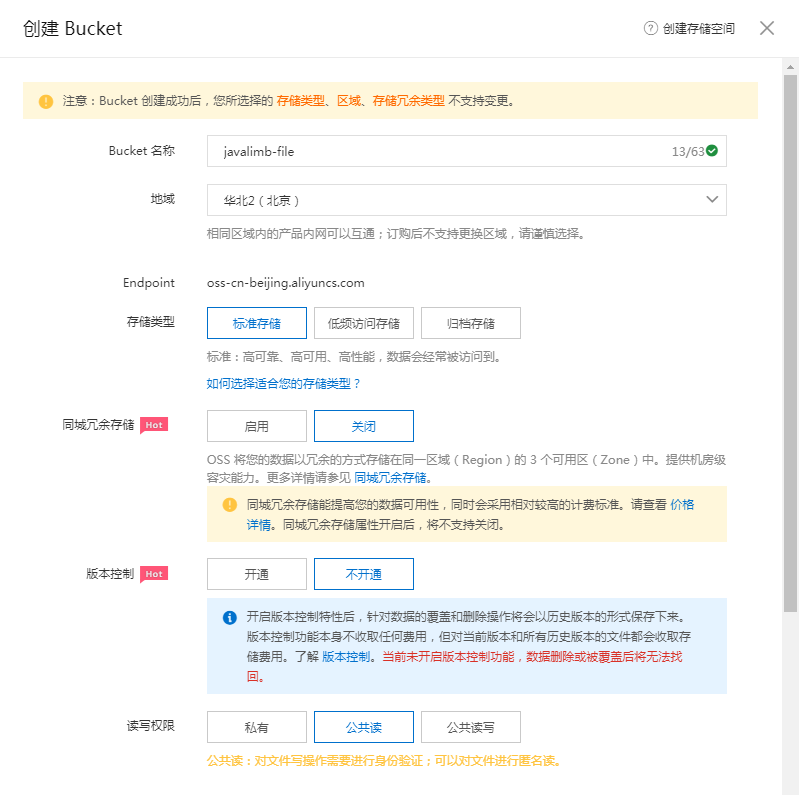Turn on version control with 开通
The height and width of the screenshot is (795, 799).
point(257,574)
